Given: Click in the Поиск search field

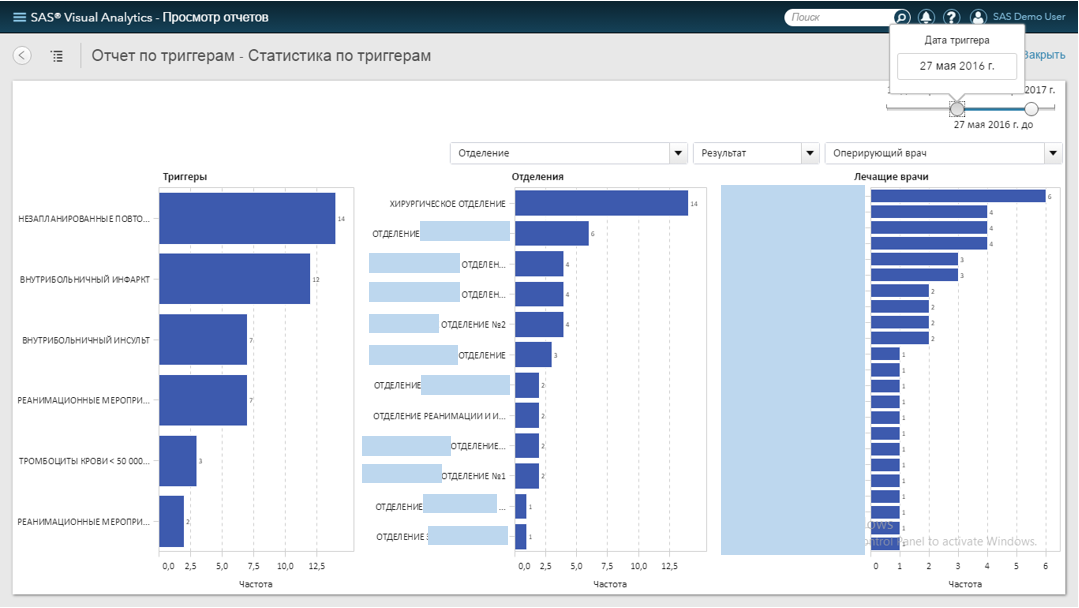Looking at the screenshot, I should [x=840, y=17].
